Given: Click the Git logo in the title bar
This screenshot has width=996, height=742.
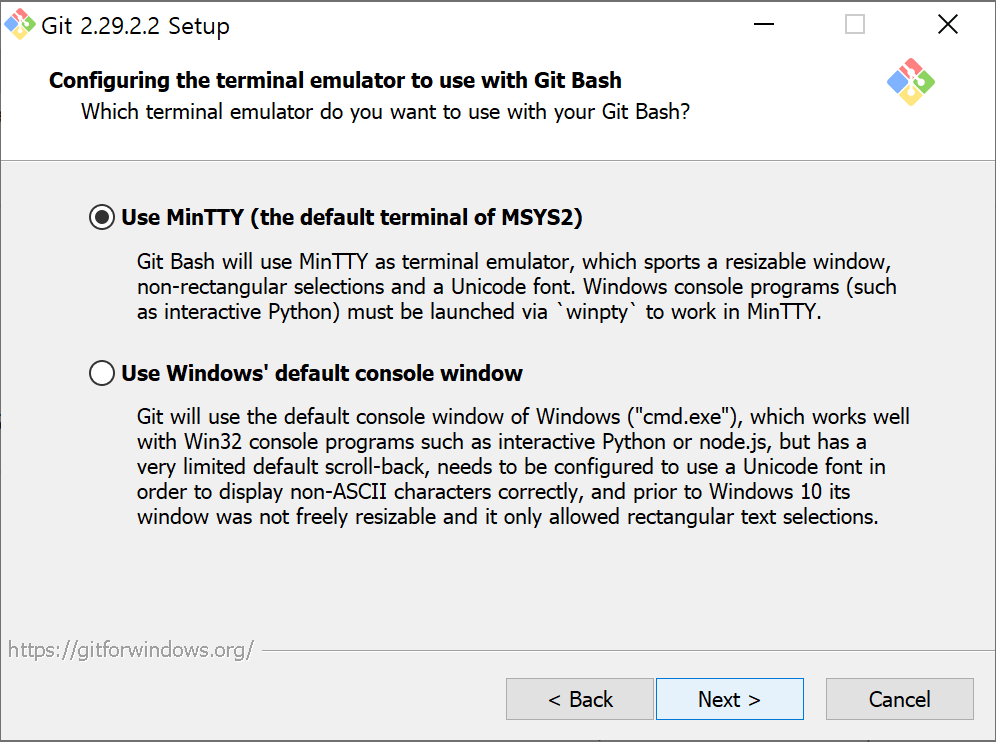Looking at the screenshot, I should tap(20, 24).
